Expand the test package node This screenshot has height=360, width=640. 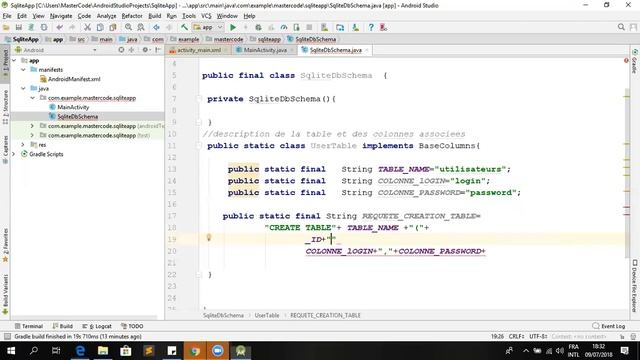[x=32, y=136]
